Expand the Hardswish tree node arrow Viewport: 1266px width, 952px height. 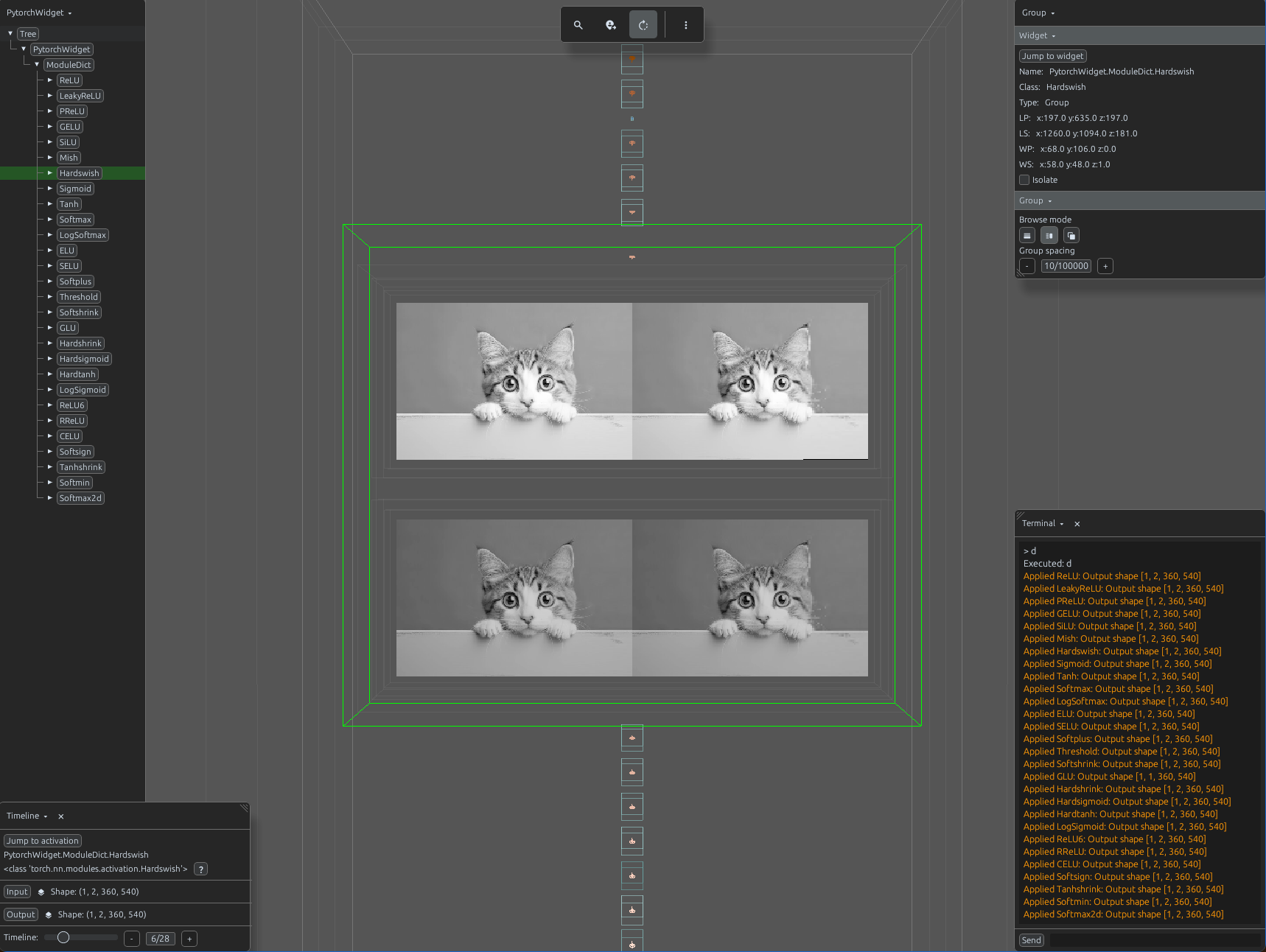tap(50, 173)
